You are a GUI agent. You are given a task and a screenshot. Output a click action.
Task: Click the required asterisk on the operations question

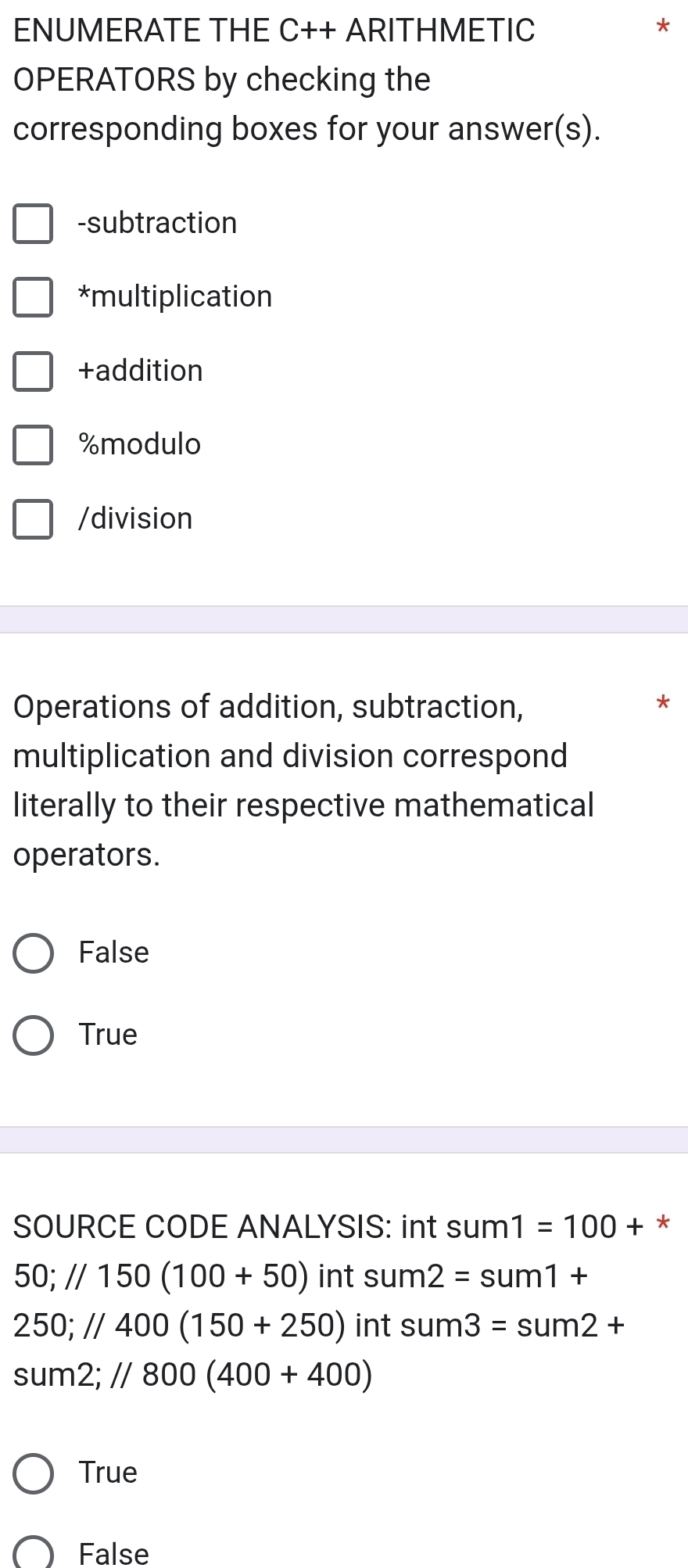tap(663, 701)
